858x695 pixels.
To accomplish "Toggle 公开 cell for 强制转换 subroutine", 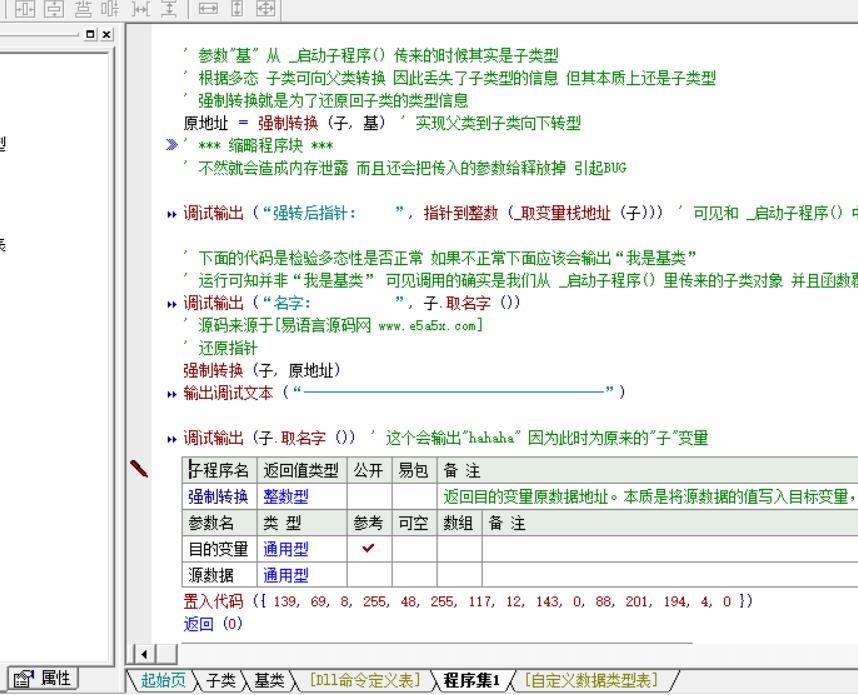I will pyautogui.click(x=369, y=496).
